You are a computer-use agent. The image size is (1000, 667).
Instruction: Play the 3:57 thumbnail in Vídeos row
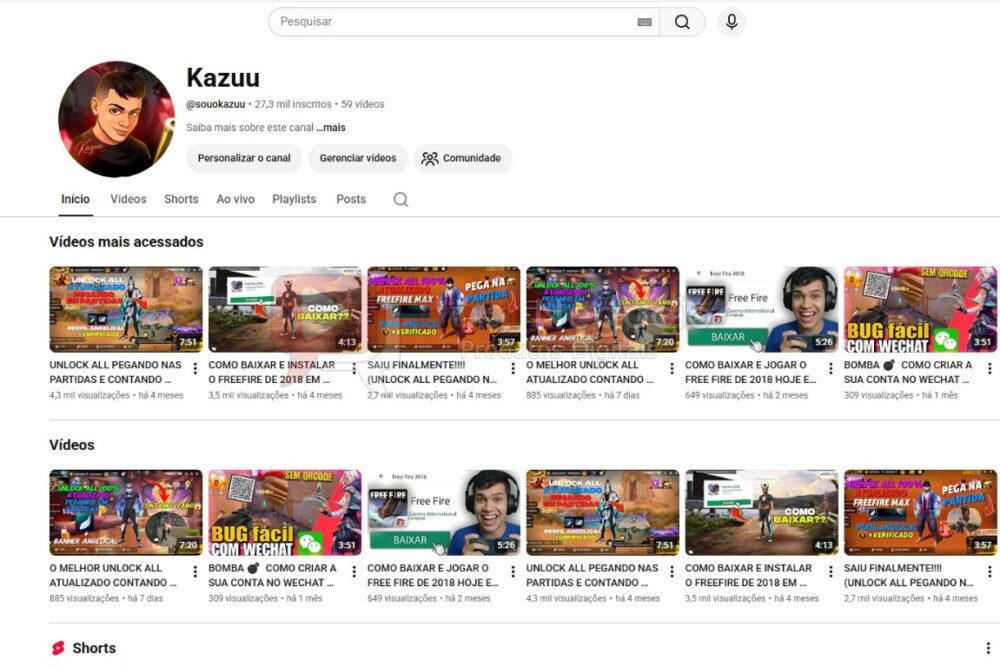tap(920, 513)
